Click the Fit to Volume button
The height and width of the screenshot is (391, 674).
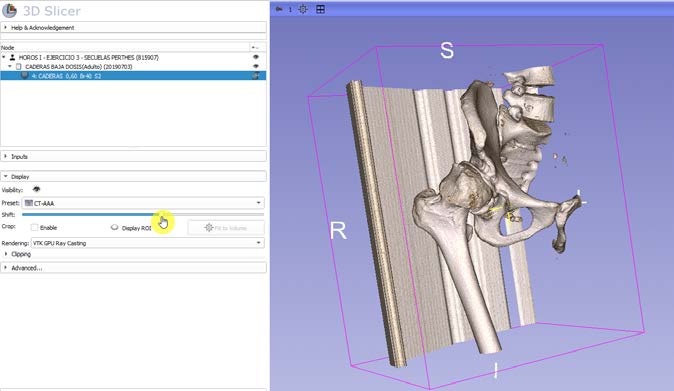[226, 228]
